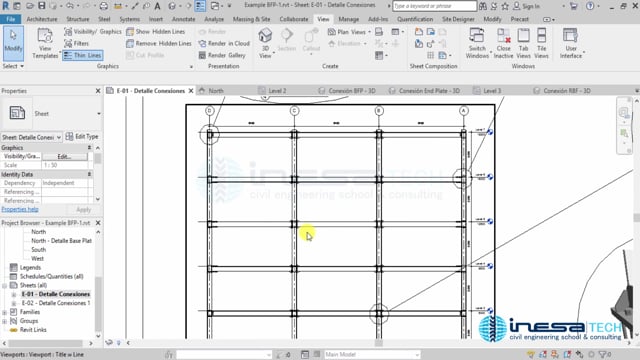Click Tile Views tool
Viewport: 640px width, 360px height.
[541, 43]
